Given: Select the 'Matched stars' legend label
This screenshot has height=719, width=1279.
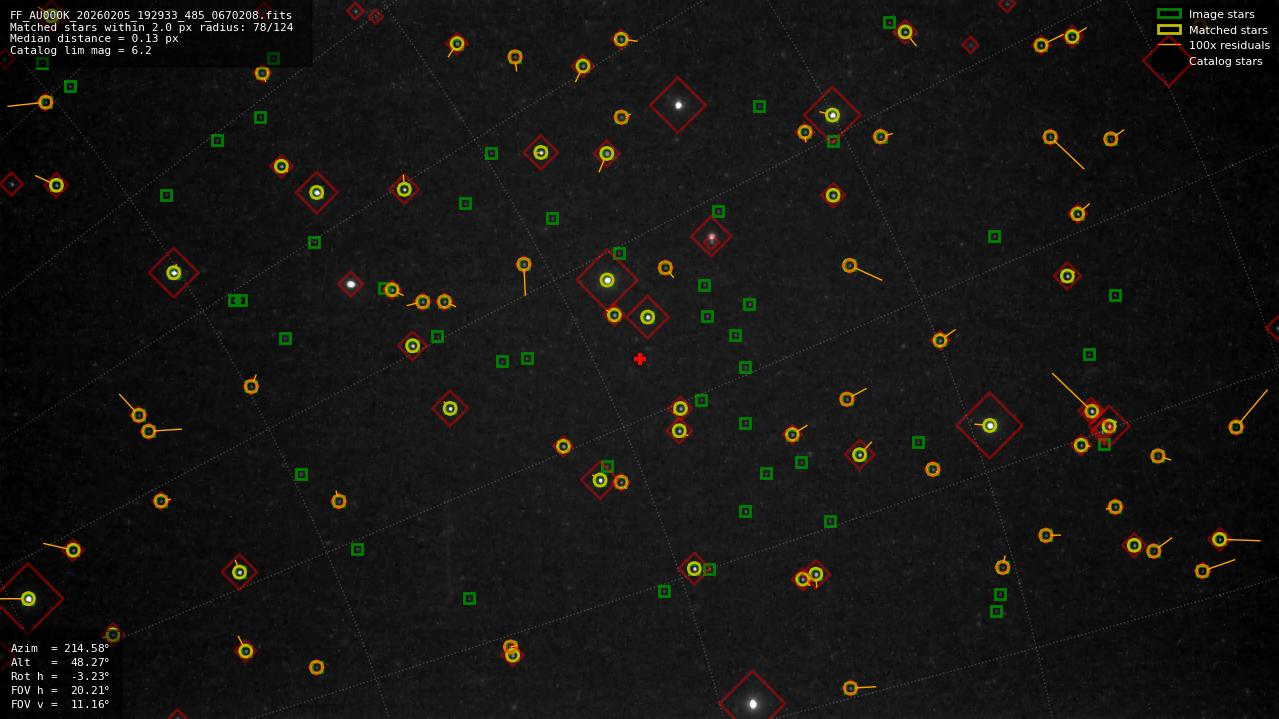Looking at the screenshot, I should [x=1228, y=30].
